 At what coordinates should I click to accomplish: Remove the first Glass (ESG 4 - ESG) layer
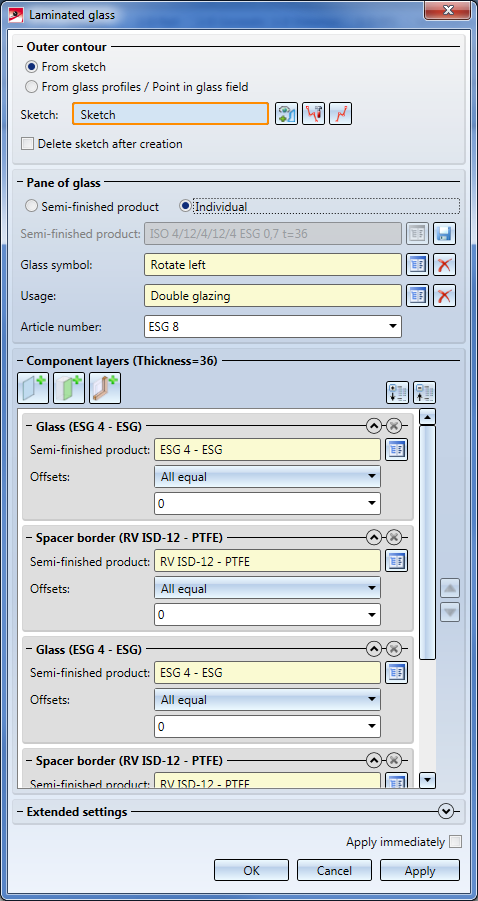[x=393, y=426]
